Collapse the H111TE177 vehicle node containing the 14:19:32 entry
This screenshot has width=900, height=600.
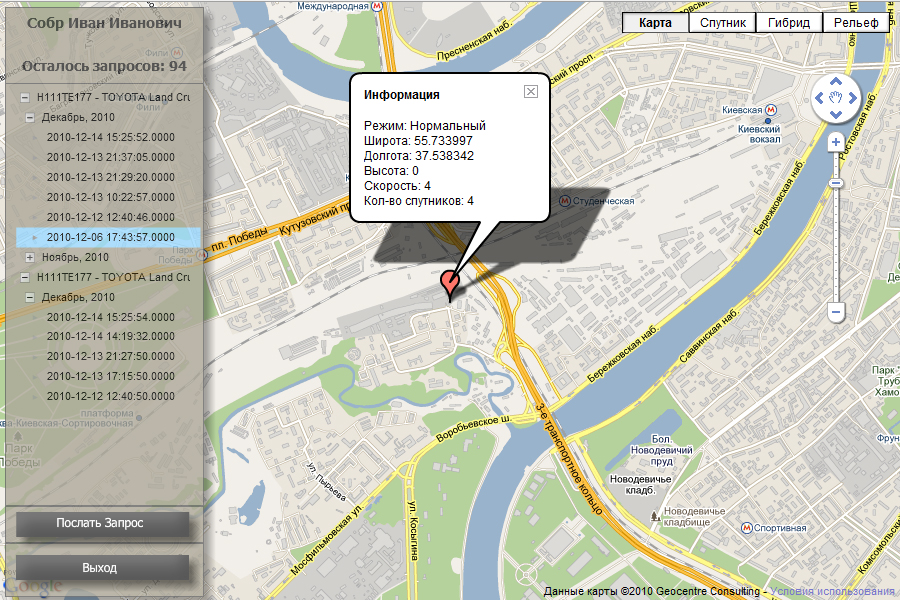pos(25,277)
